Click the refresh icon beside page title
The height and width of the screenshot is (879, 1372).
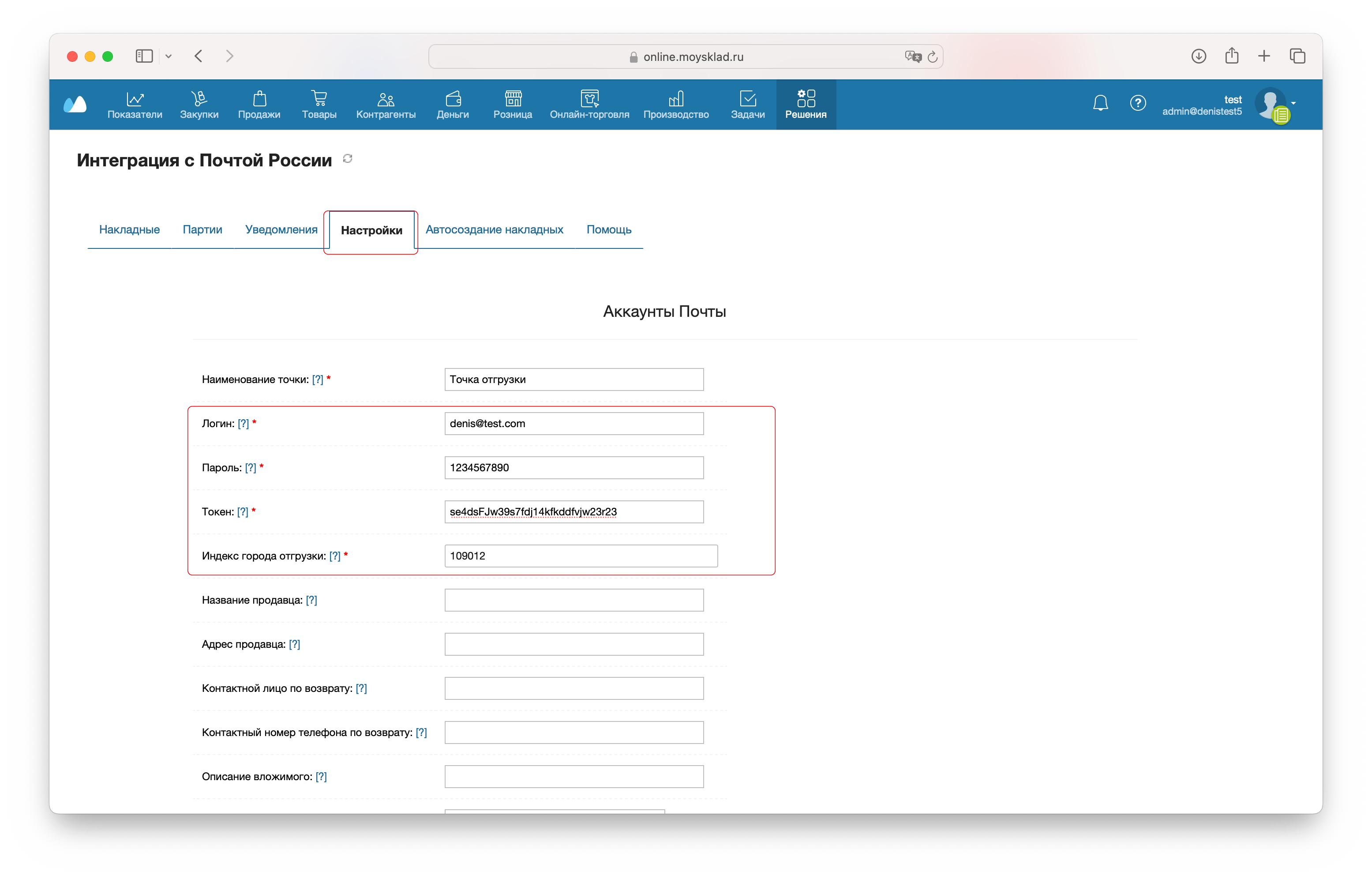348,159
